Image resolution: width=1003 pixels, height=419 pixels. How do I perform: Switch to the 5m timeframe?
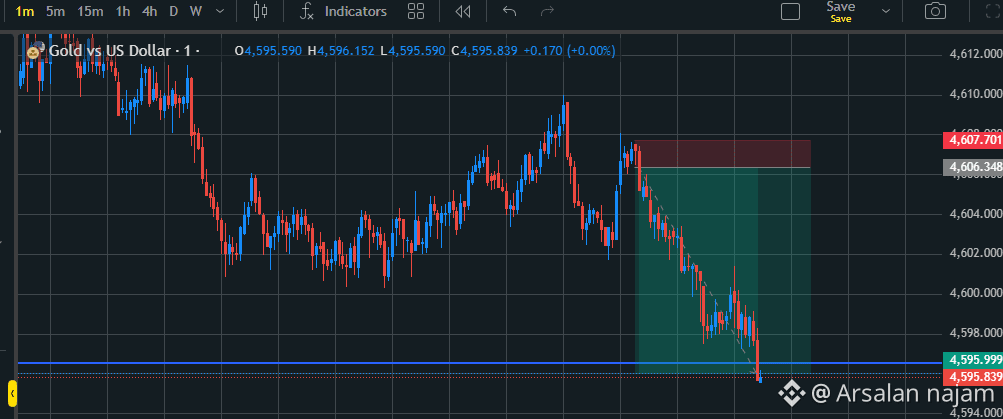tap(55, 11)
